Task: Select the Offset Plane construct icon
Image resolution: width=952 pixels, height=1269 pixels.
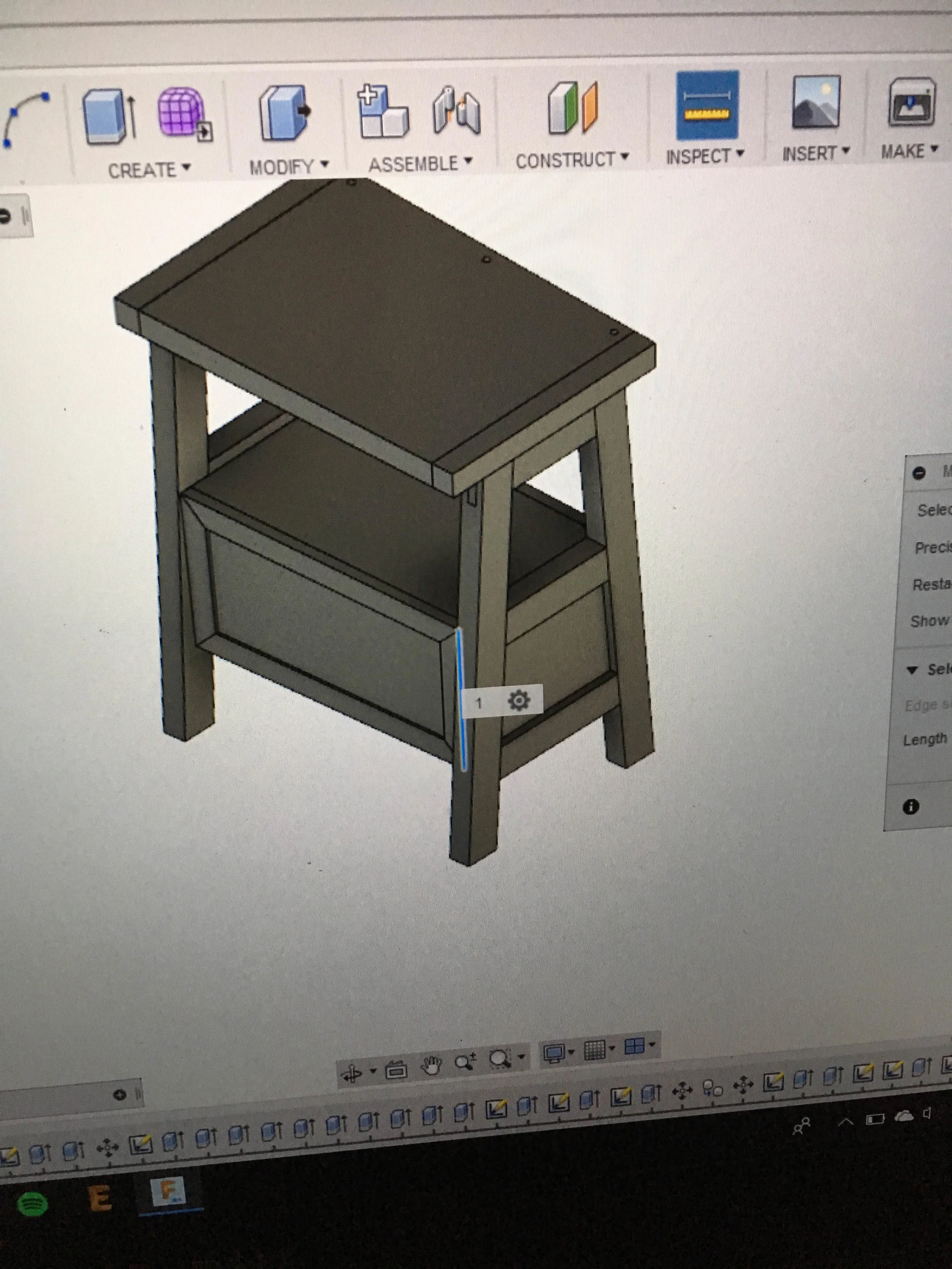Action: (x=573, y=107)
